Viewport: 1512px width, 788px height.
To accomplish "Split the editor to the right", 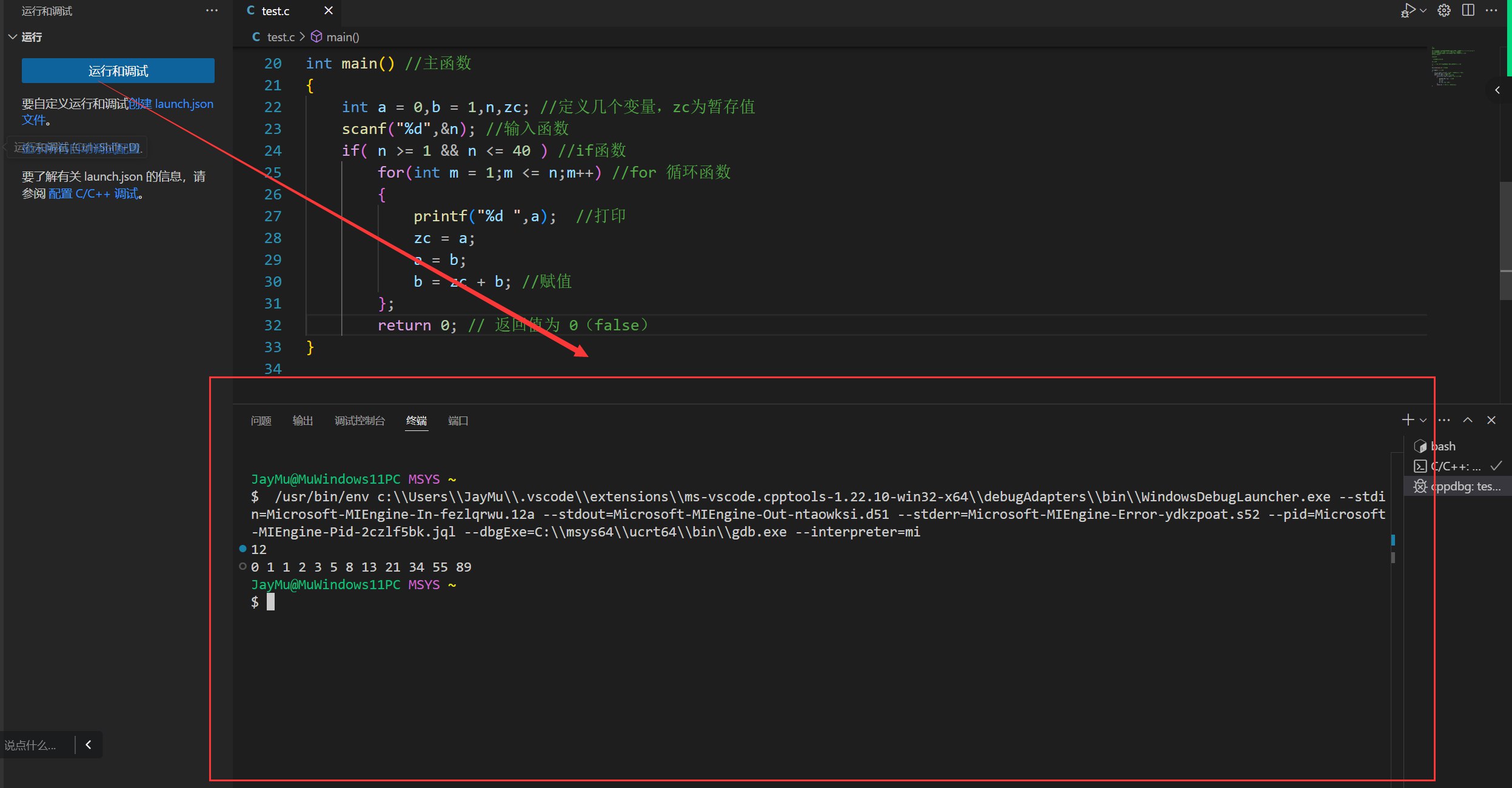I will [1468, 11].
